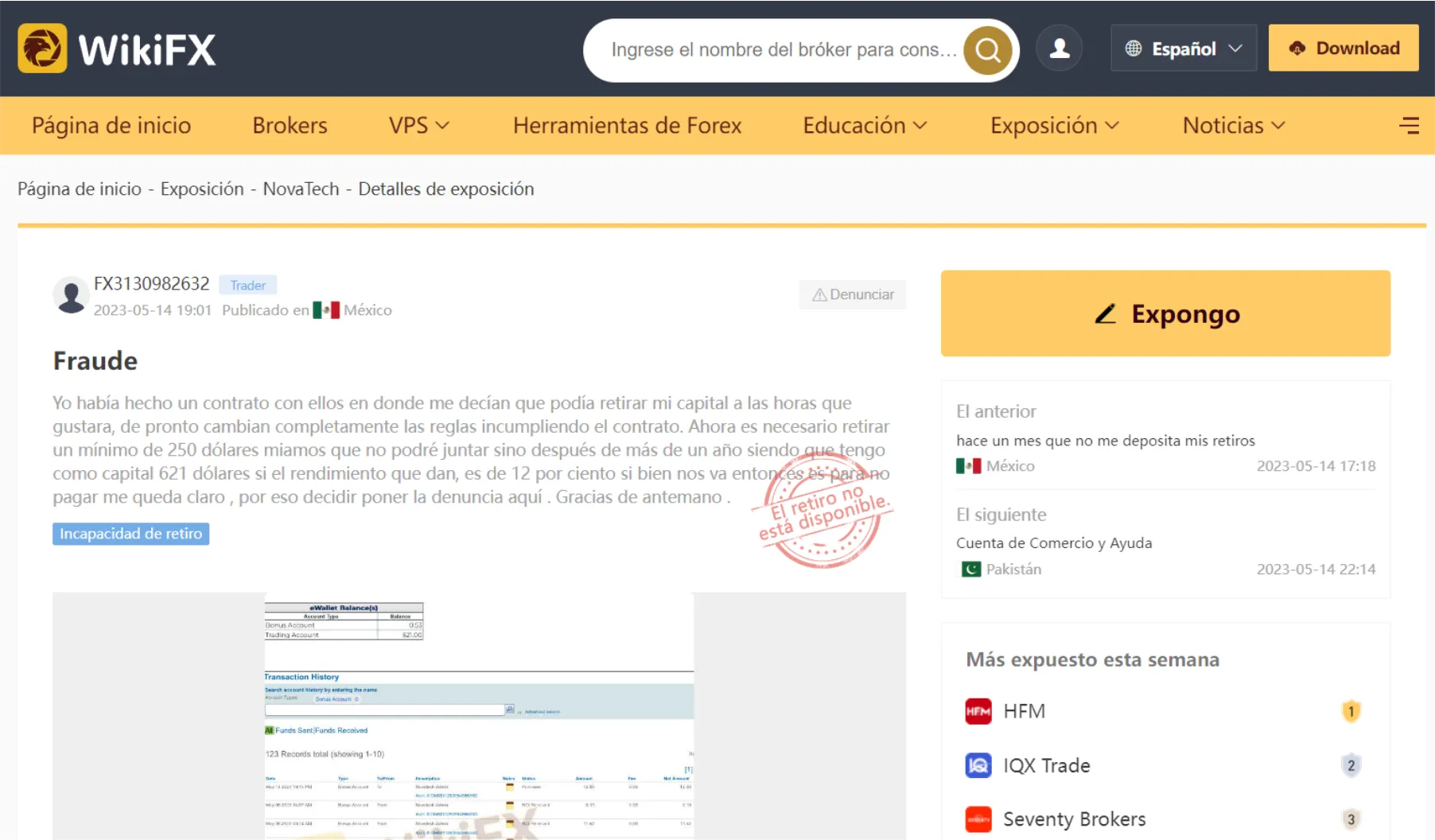The image size is (1435, 840).
Task: Click post timestamp 2023-05-14 19:01
Action: click(153, 310)
